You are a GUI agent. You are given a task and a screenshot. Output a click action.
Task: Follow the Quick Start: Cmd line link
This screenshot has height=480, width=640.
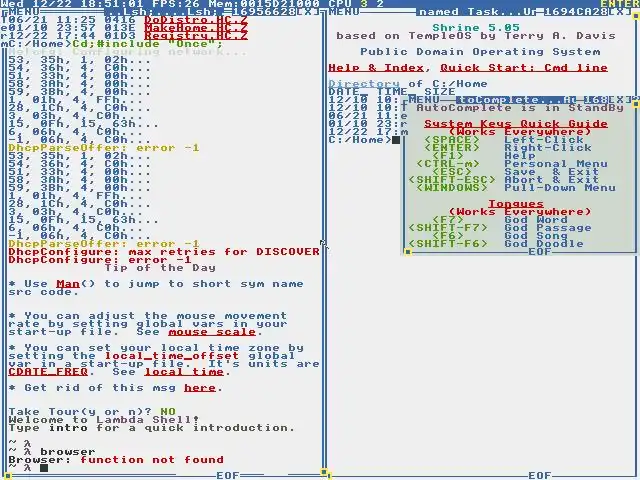(x=524, y=68)
